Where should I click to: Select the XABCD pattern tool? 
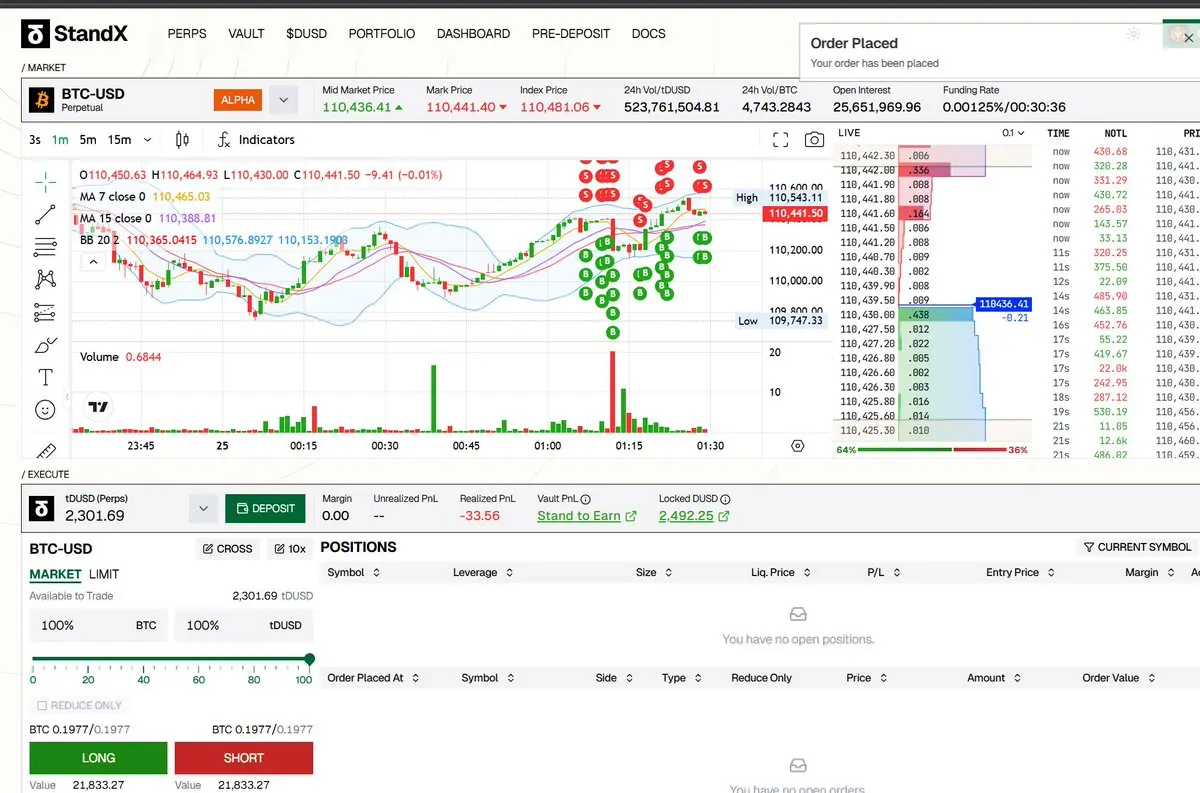tap(45, 279)
